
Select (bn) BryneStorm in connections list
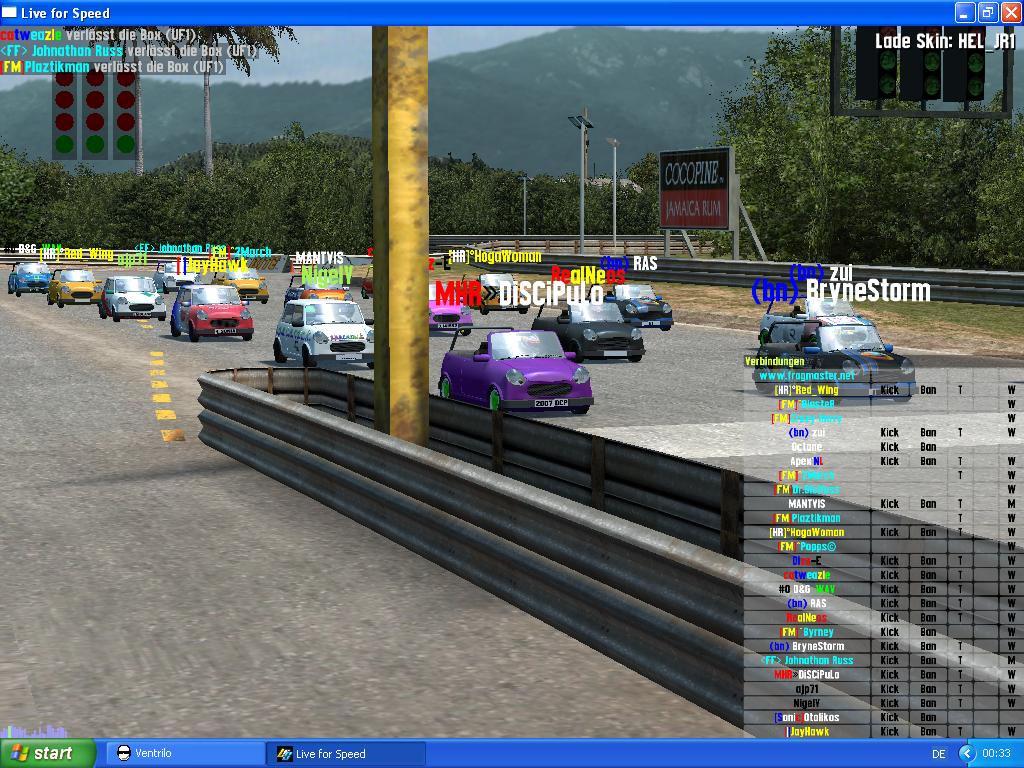[807, 646]
